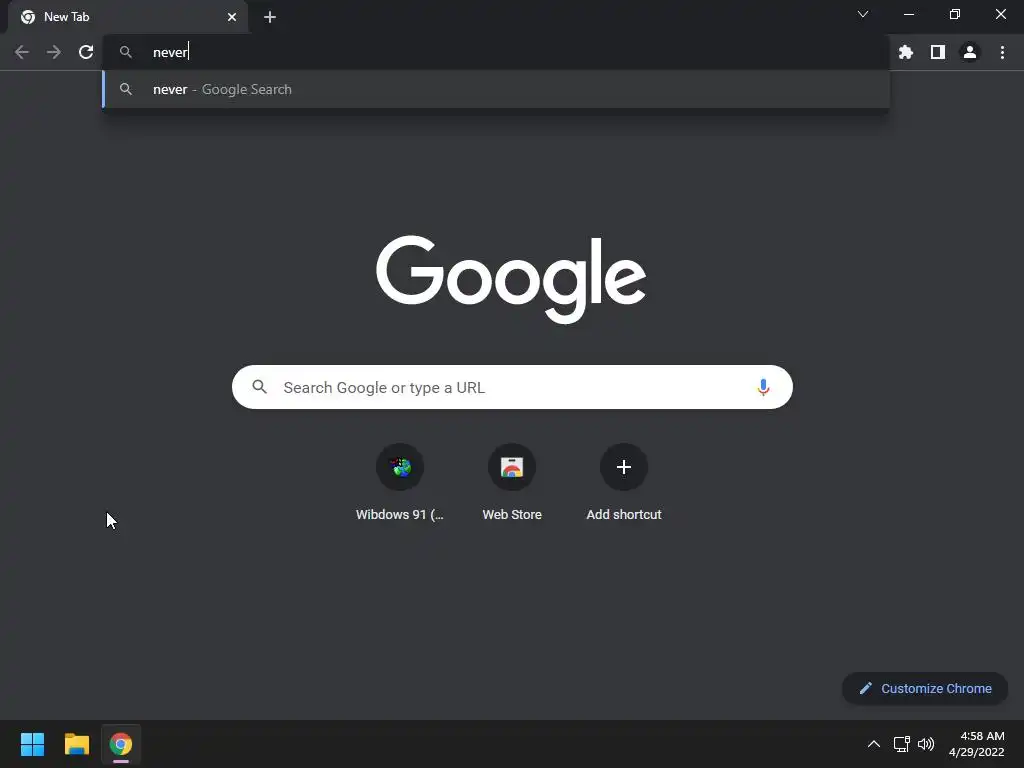
Task: Click the Google logo
Action: click(x=511, y=279)
